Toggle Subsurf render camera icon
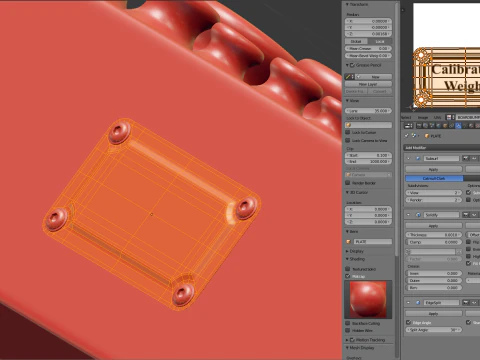480x360 pixels. (x=466, y=158)
